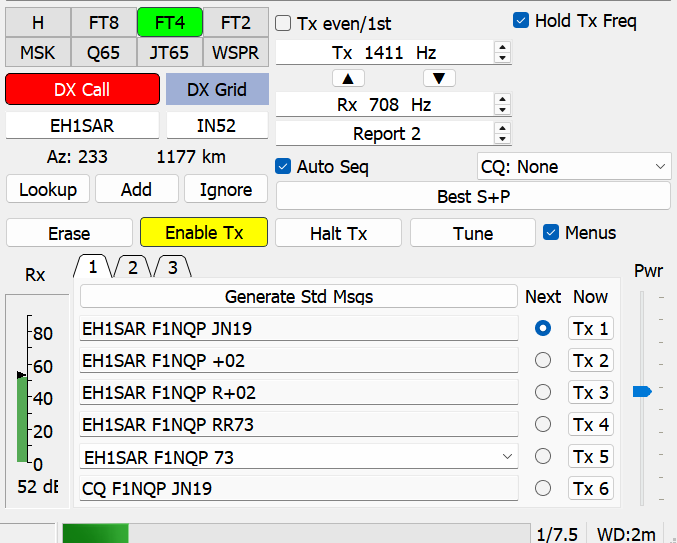The width and height of the screenshot is (677, 543).
Task: Click Lookup button
Action: (48, 189)
